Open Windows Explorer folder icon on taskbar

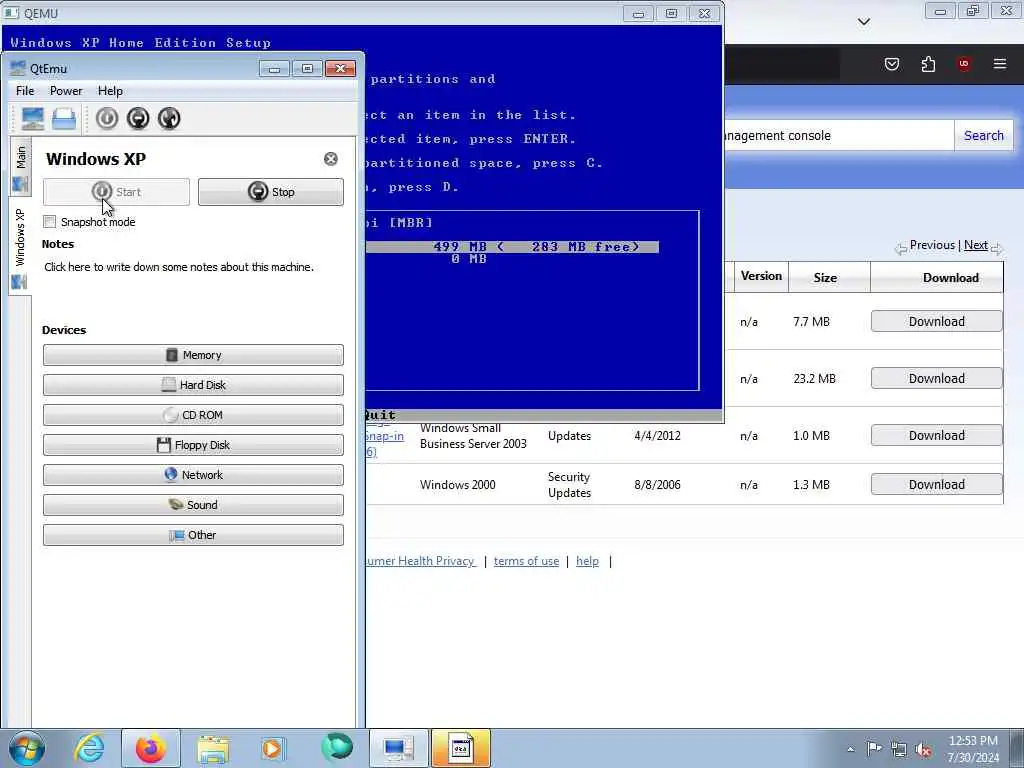(x=213, y=748)
